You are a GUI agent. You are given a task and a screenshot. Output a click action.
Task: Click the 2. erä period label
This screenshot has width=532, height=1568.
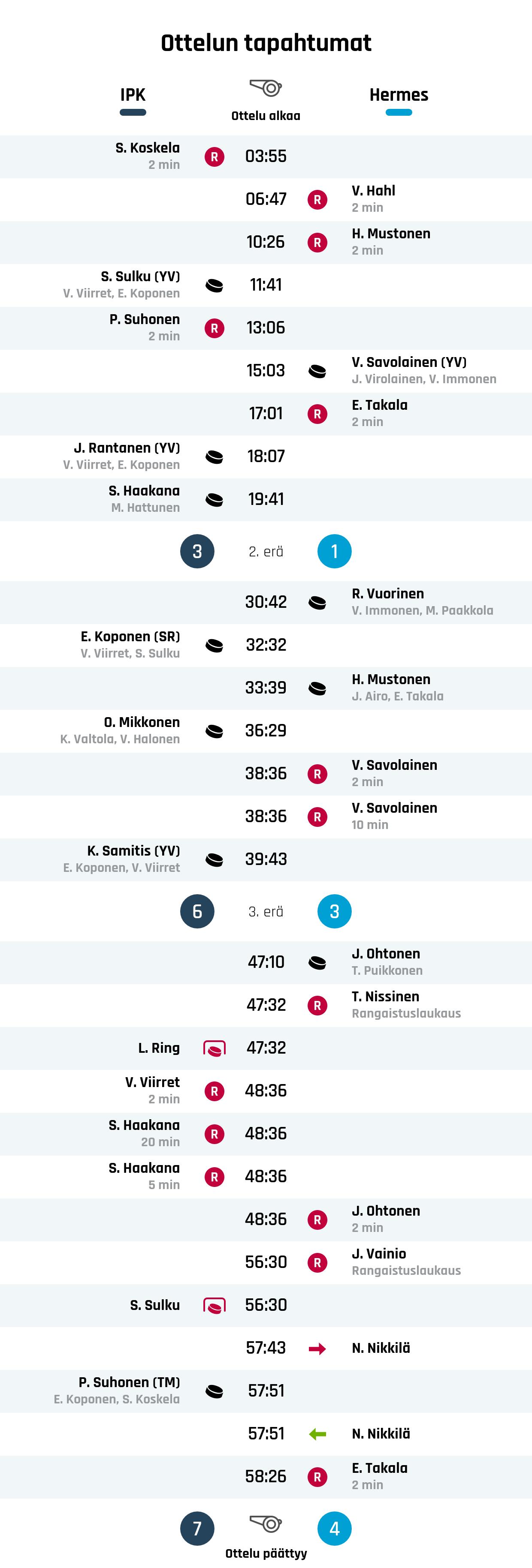coord(266,552)
